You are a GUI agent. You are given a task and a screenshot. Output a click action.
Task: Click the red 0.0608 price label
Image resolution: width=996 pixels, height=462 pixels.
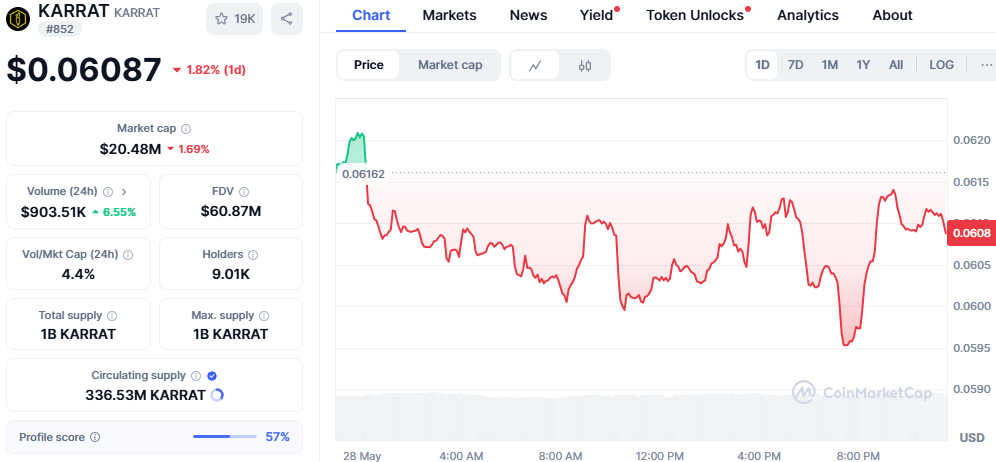tap(971, 233)
